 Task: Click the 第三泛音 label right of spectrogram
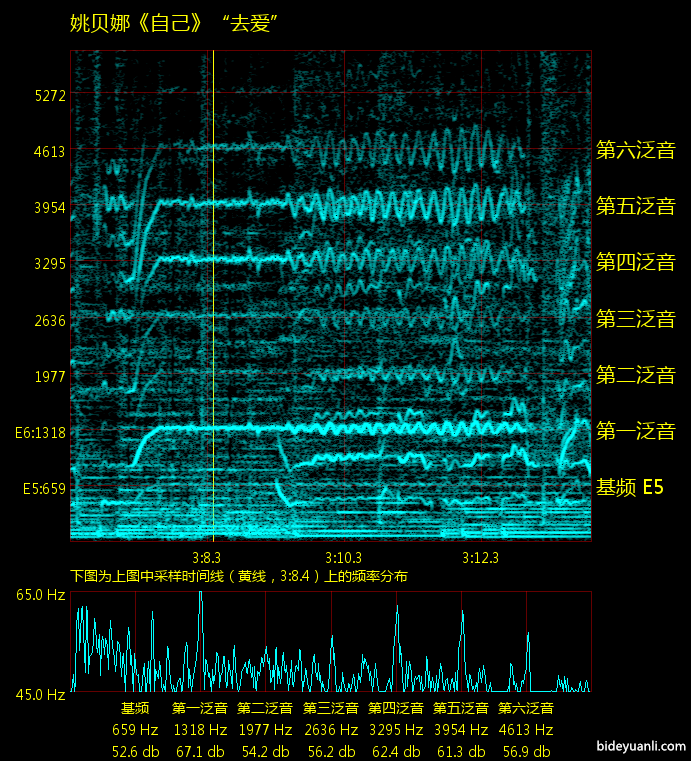[x=635, y=320]
